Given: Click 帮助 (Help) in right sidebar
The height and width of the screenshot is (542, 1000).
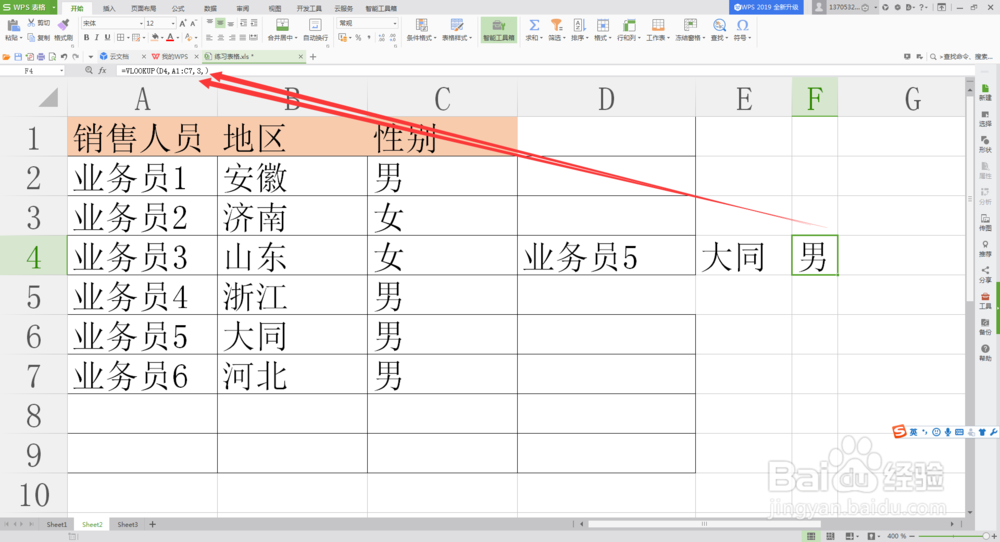Looking at the screenshot, I should tap(985, 353).
